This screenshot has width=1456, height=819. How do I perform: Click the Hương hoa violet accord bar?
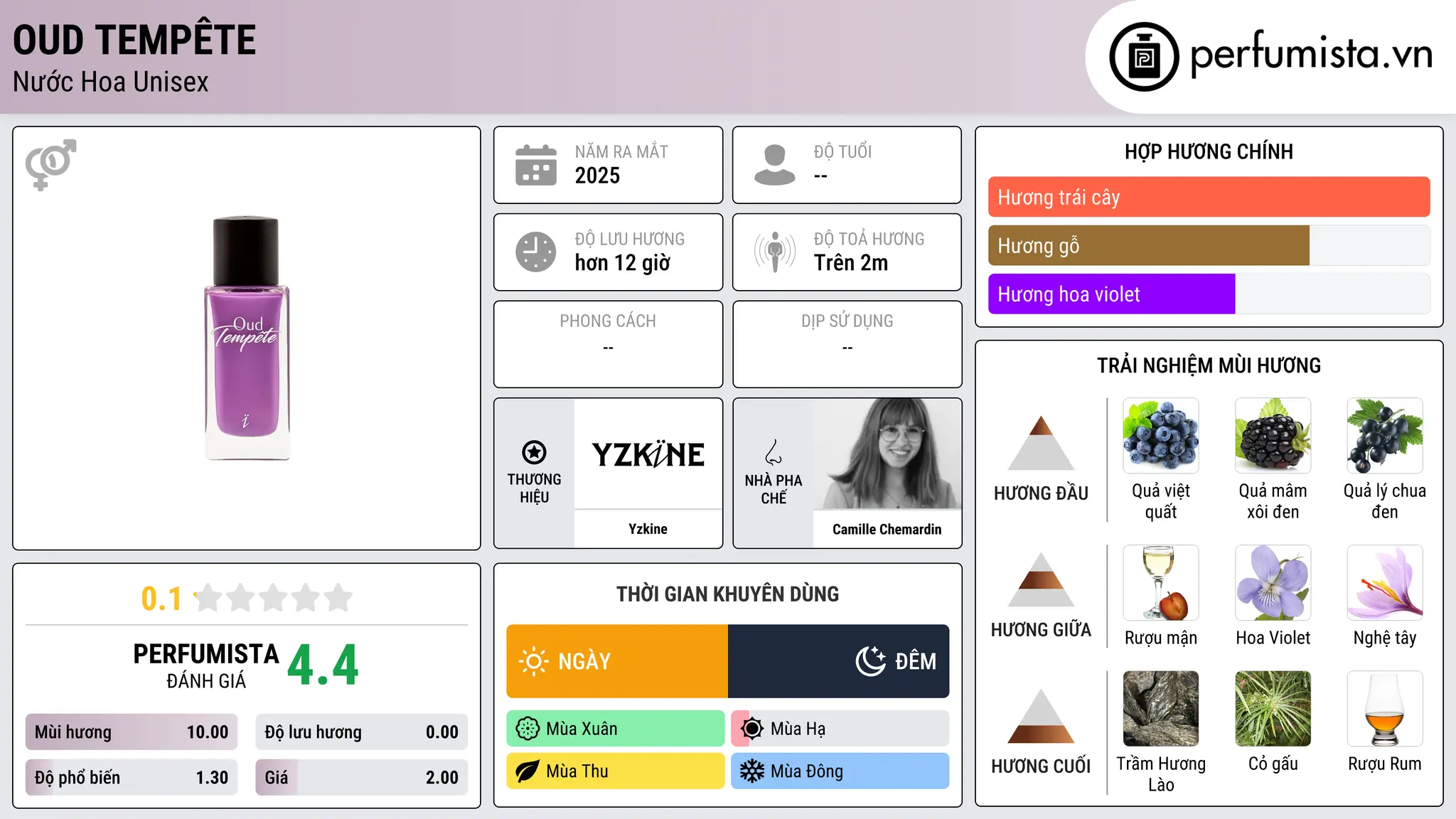(x=1209, y=294)
